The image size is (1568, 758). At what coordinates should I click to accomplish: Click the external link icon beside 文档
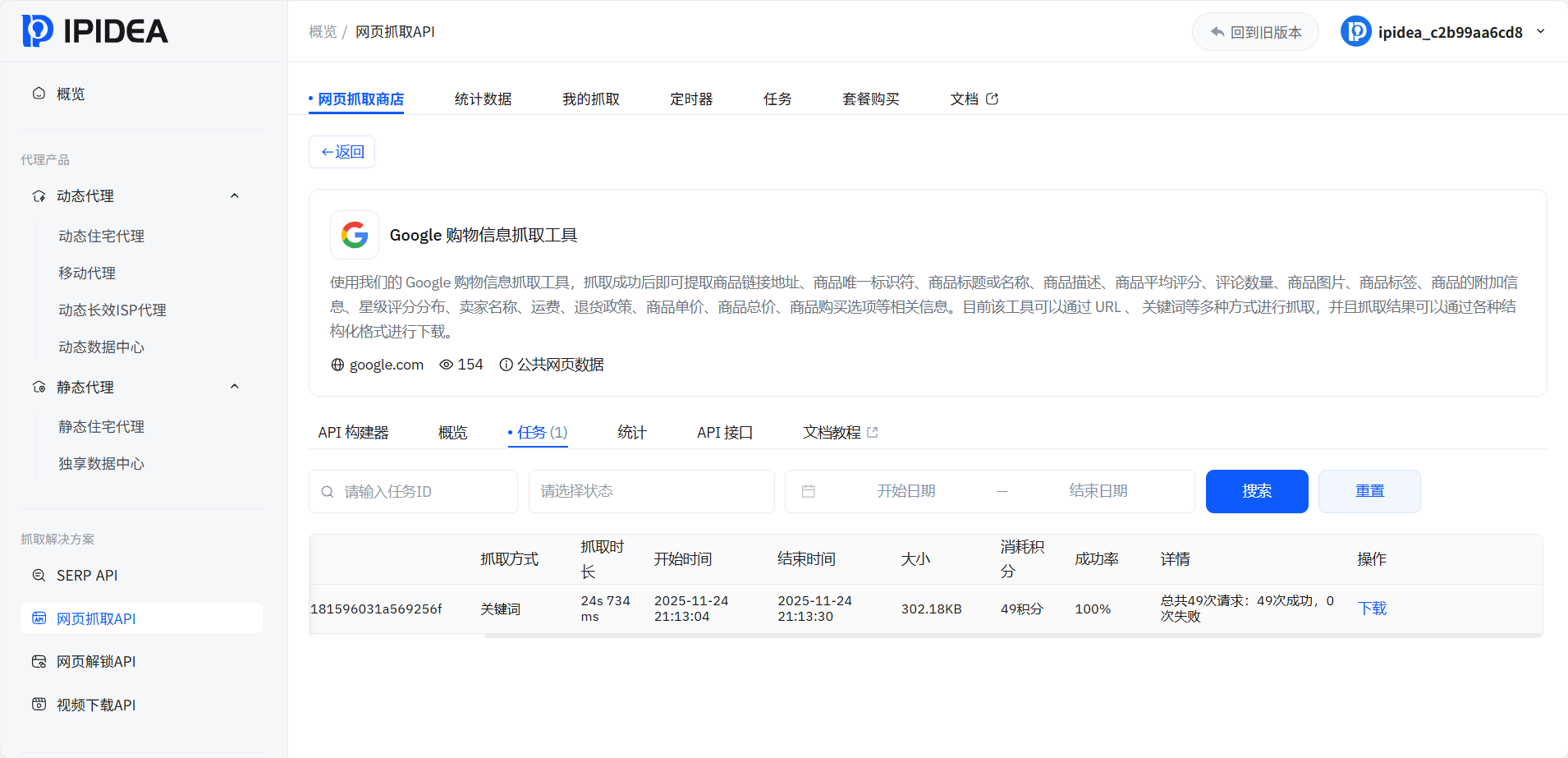point(992,99)
